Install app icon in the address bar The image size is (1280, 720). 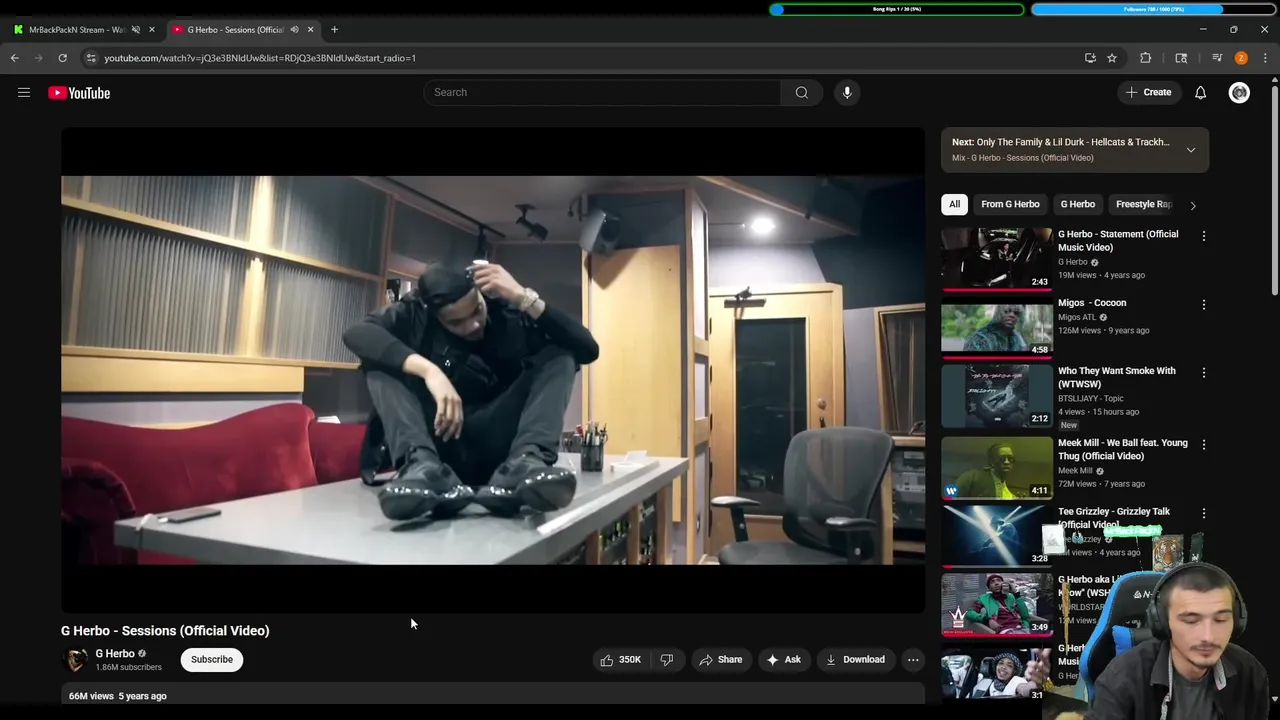pos(1090,58)
